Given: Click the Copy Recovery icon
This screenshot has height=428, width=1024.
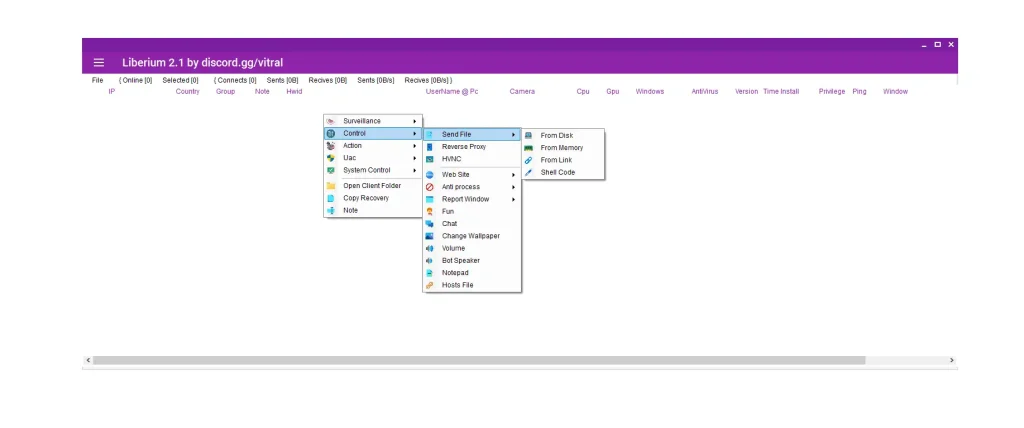Looking at the screenshot, I should click(x=330, y=198).
